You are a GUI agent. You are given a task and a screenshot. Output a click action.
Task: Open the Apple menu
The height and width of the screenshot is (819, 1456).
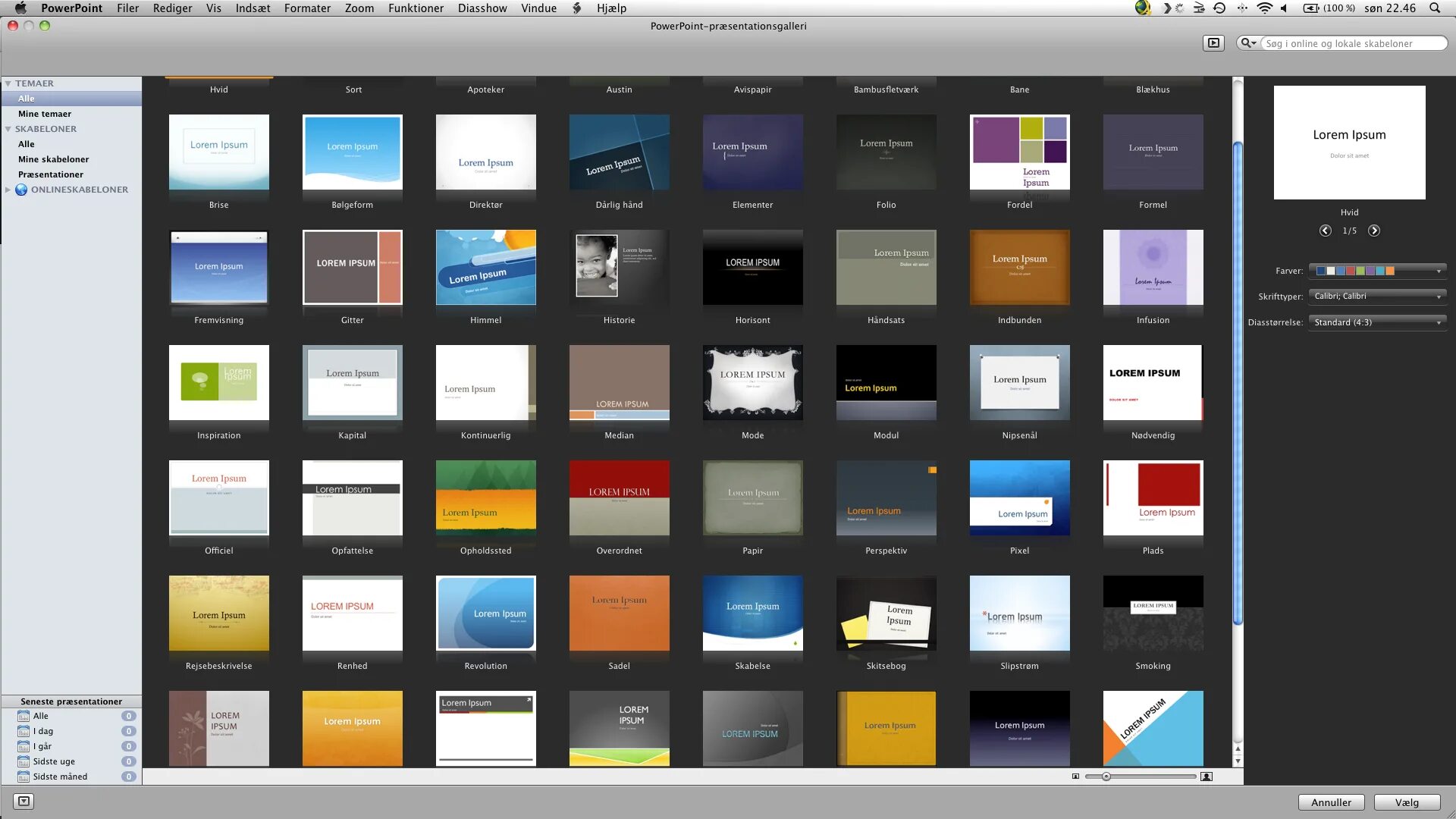pos(20,8)
